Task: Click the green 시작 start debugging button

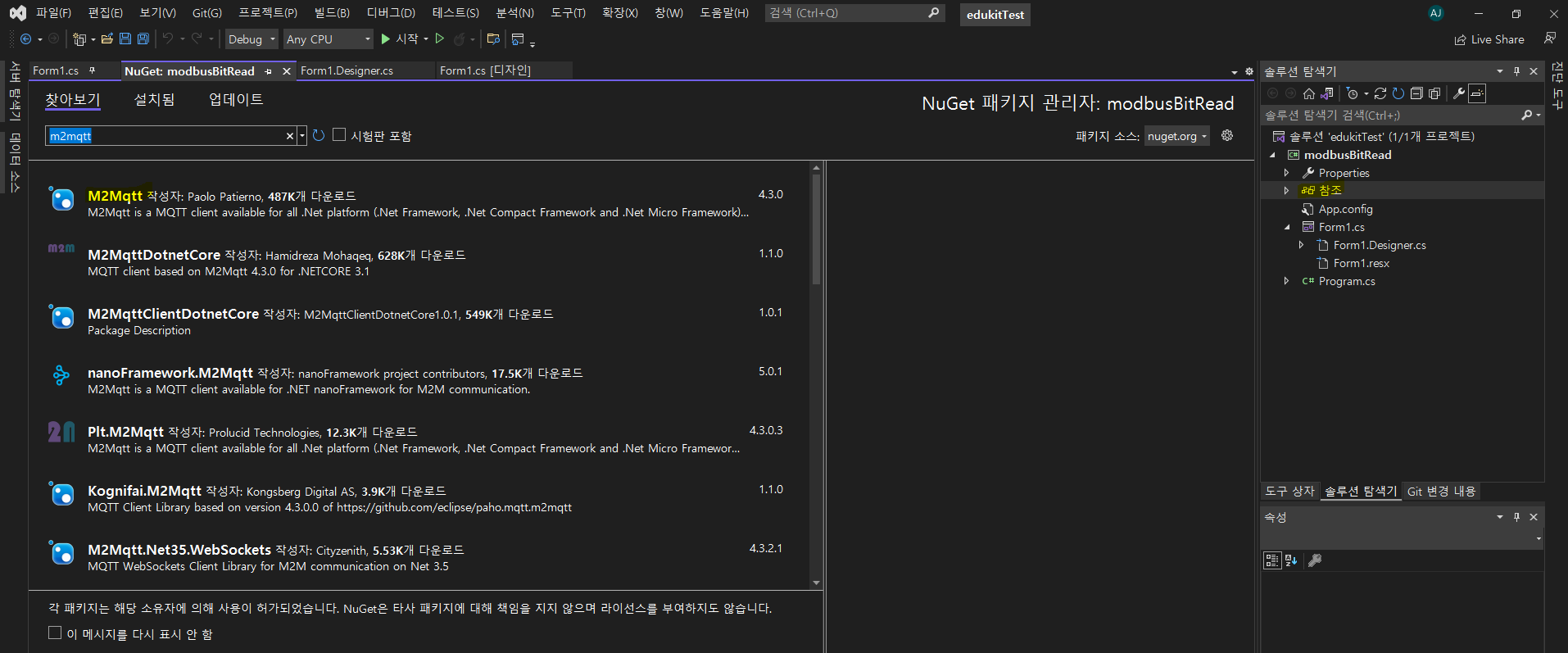Action: [x=400, y=39]
